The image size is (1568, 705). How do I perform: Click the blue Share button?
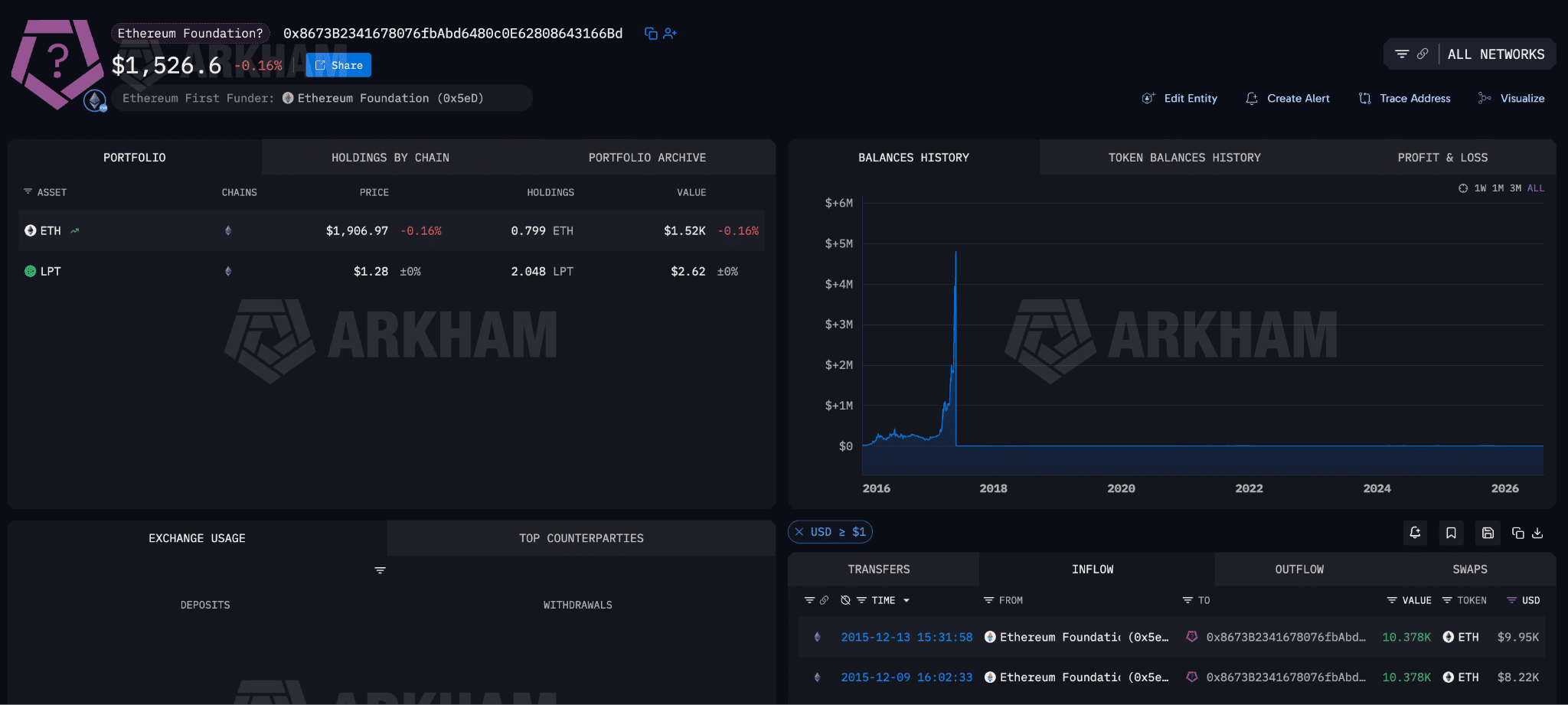pyautogui.click(x=338, y=65)
